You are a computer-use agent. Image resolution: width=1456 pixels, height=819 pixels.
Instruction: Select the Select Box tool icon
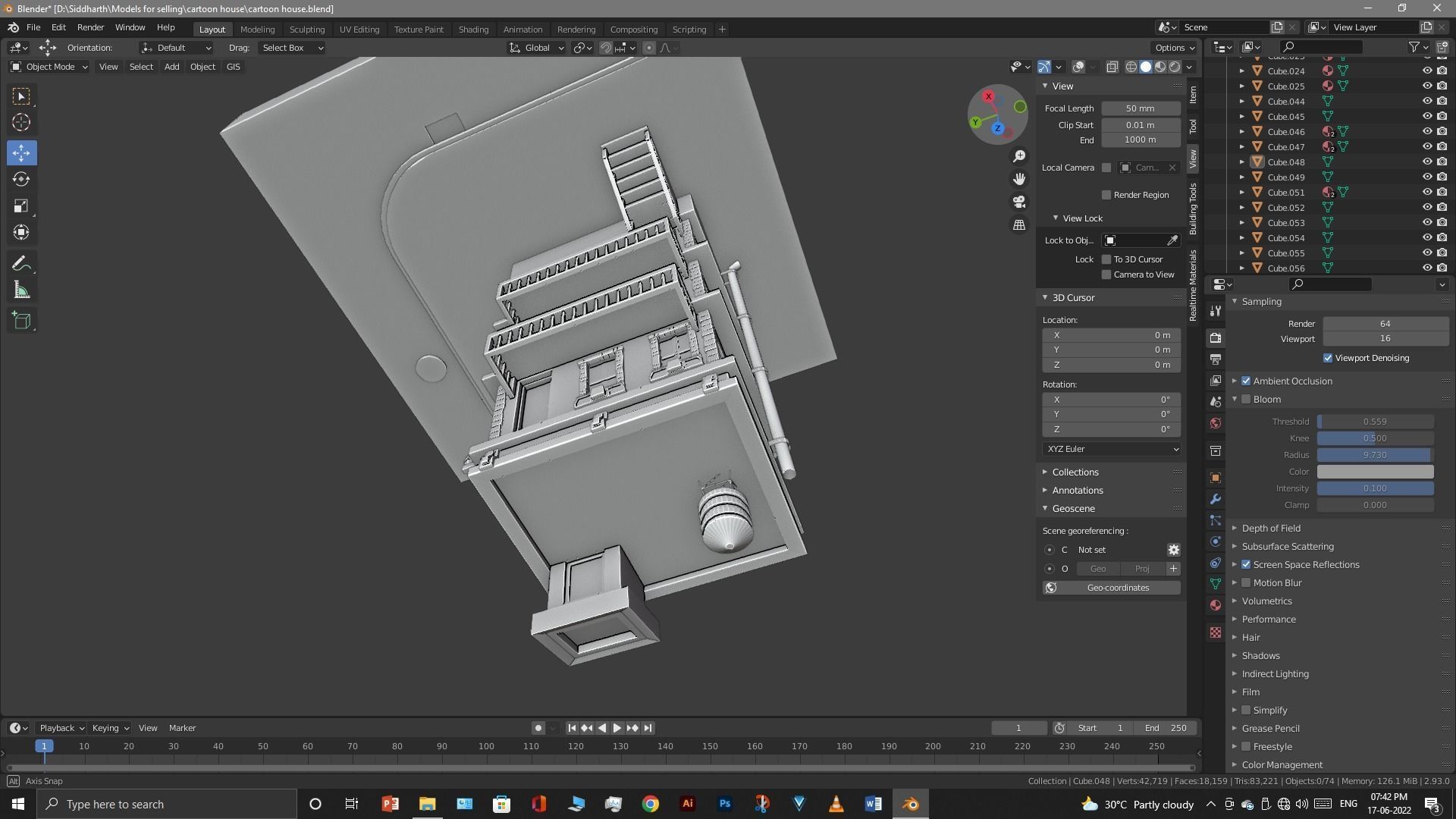click(21, 96)
